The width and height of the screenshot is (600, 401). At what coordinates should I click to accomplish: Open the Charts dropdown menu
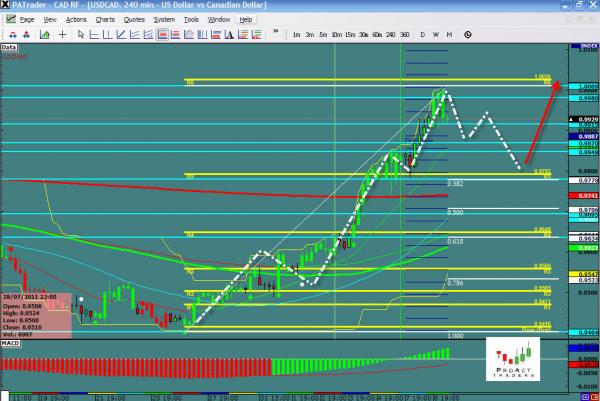pos(105,19)
